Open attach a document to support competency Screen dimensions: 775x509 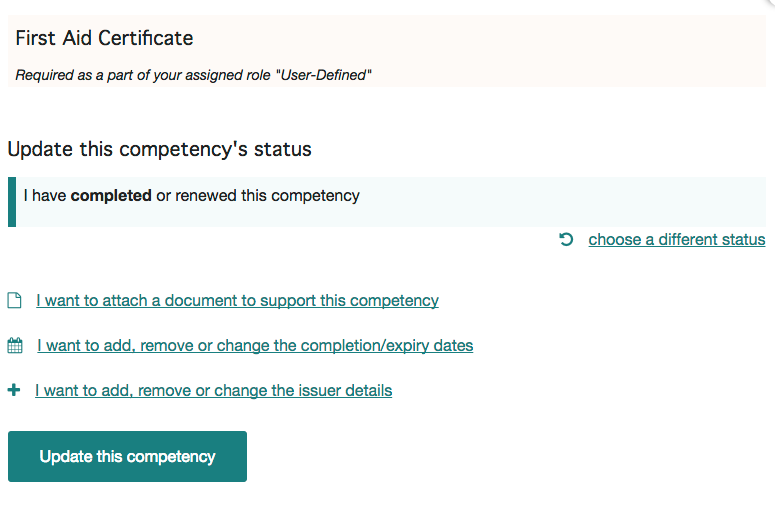237,300
